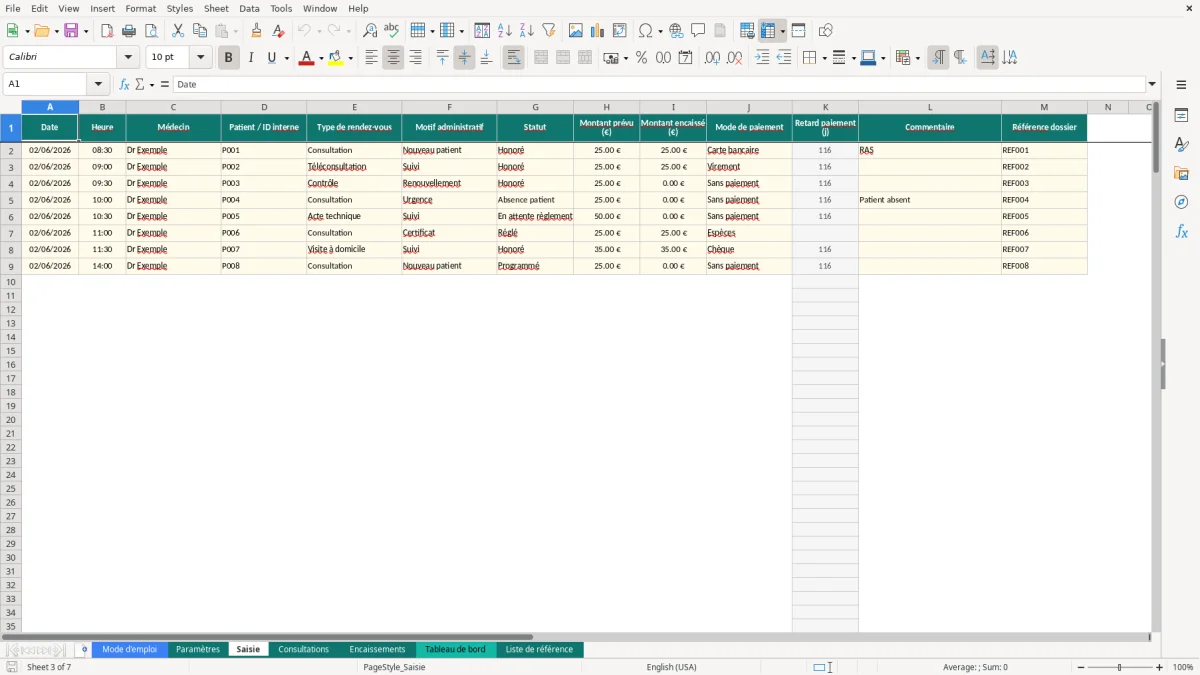
Task: Open the Sidebar Properties deck
Action: coord(1181,115)
